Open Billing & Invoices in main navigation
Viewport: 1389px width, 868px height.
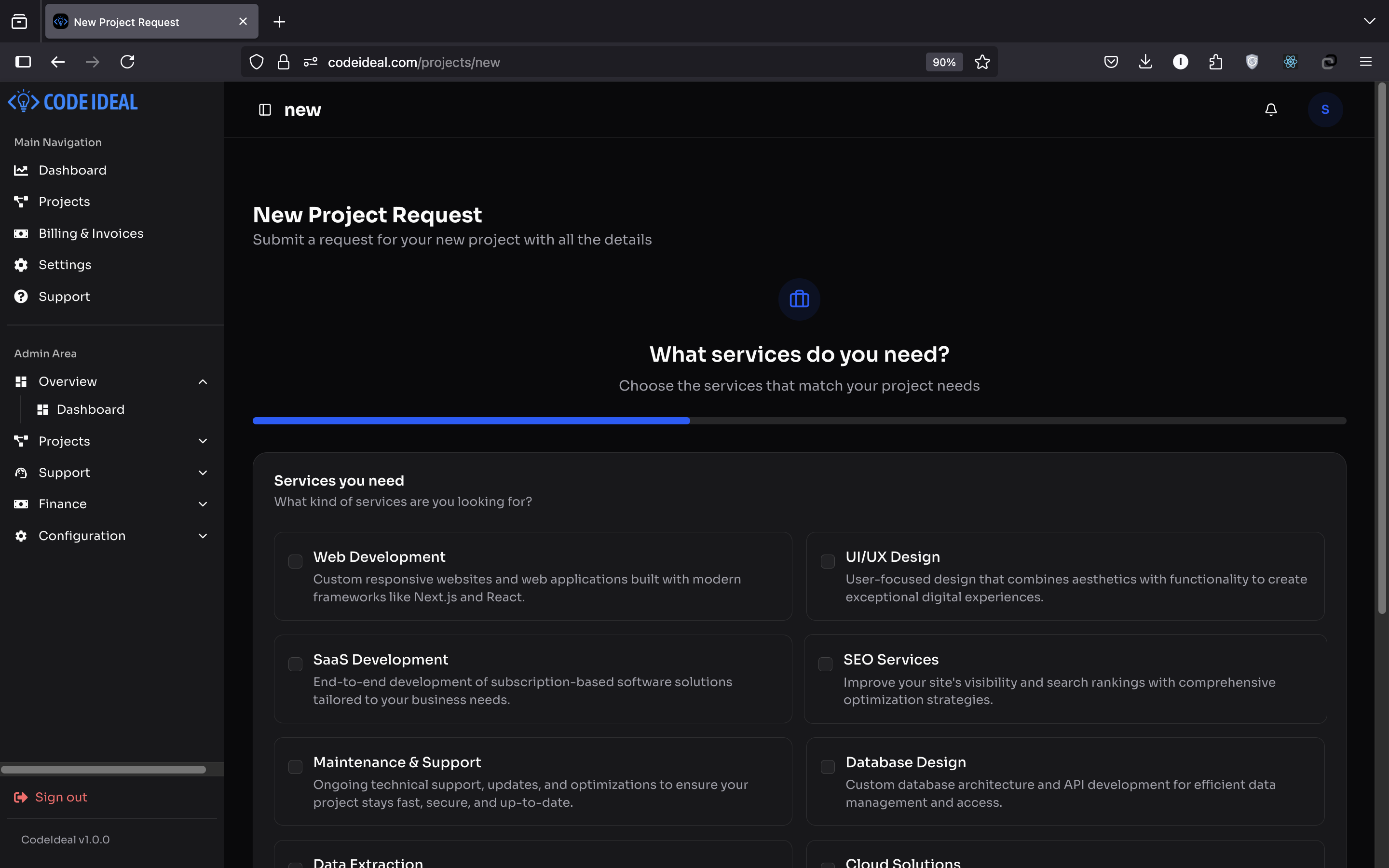(91, 234)
